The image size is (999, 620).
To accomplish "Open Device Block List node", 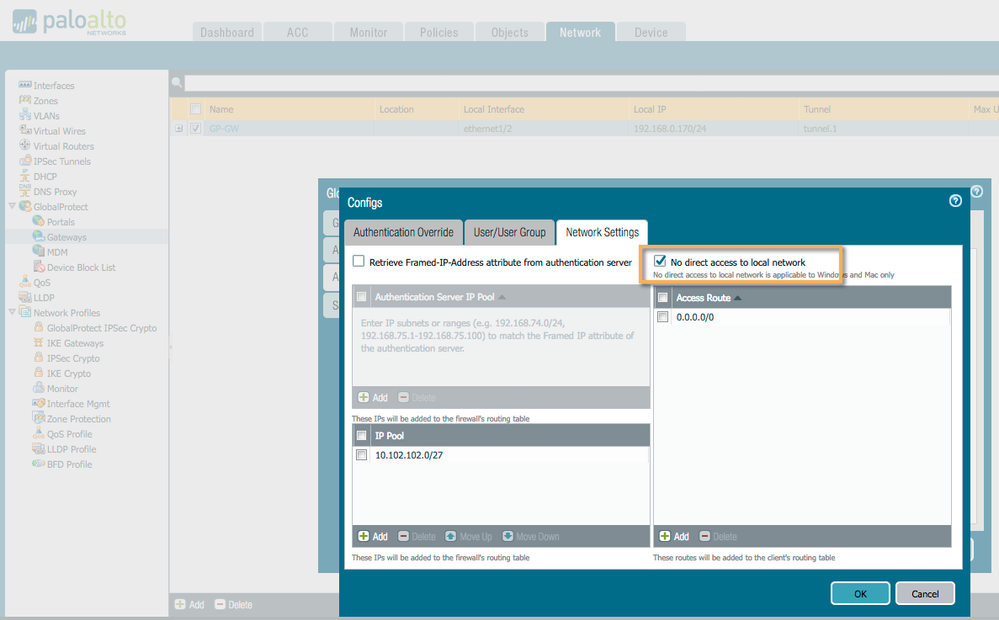I will pos(81,268).
